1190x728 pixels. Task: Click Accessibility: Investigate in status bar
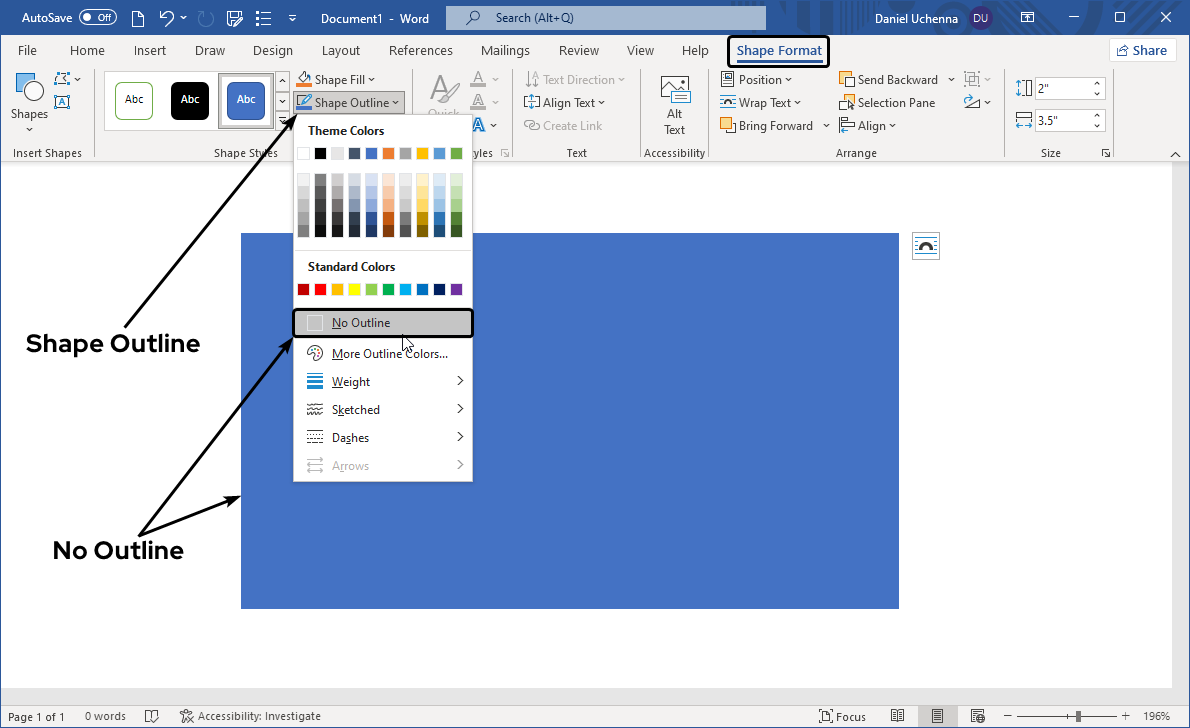[x=250, y=716]
